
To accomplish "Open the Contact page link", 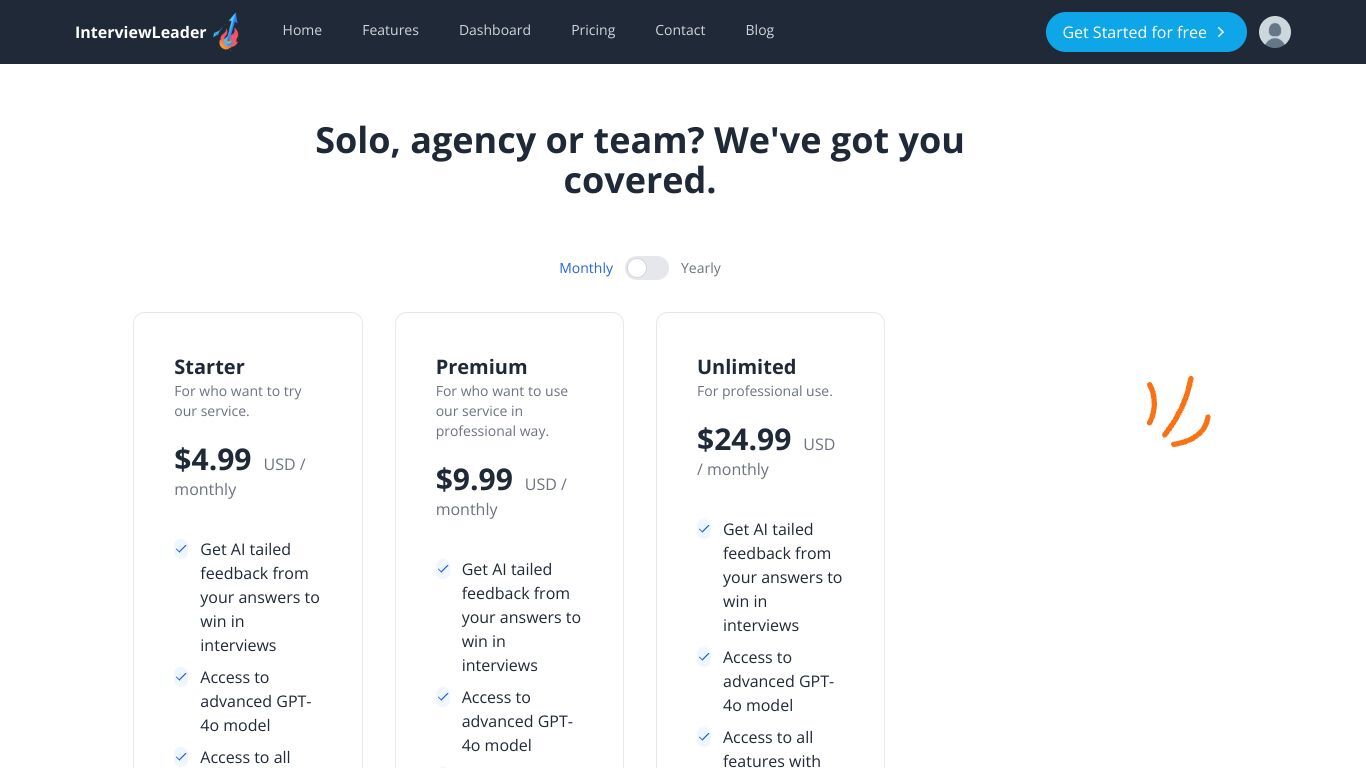I will [x=680, y=30].
